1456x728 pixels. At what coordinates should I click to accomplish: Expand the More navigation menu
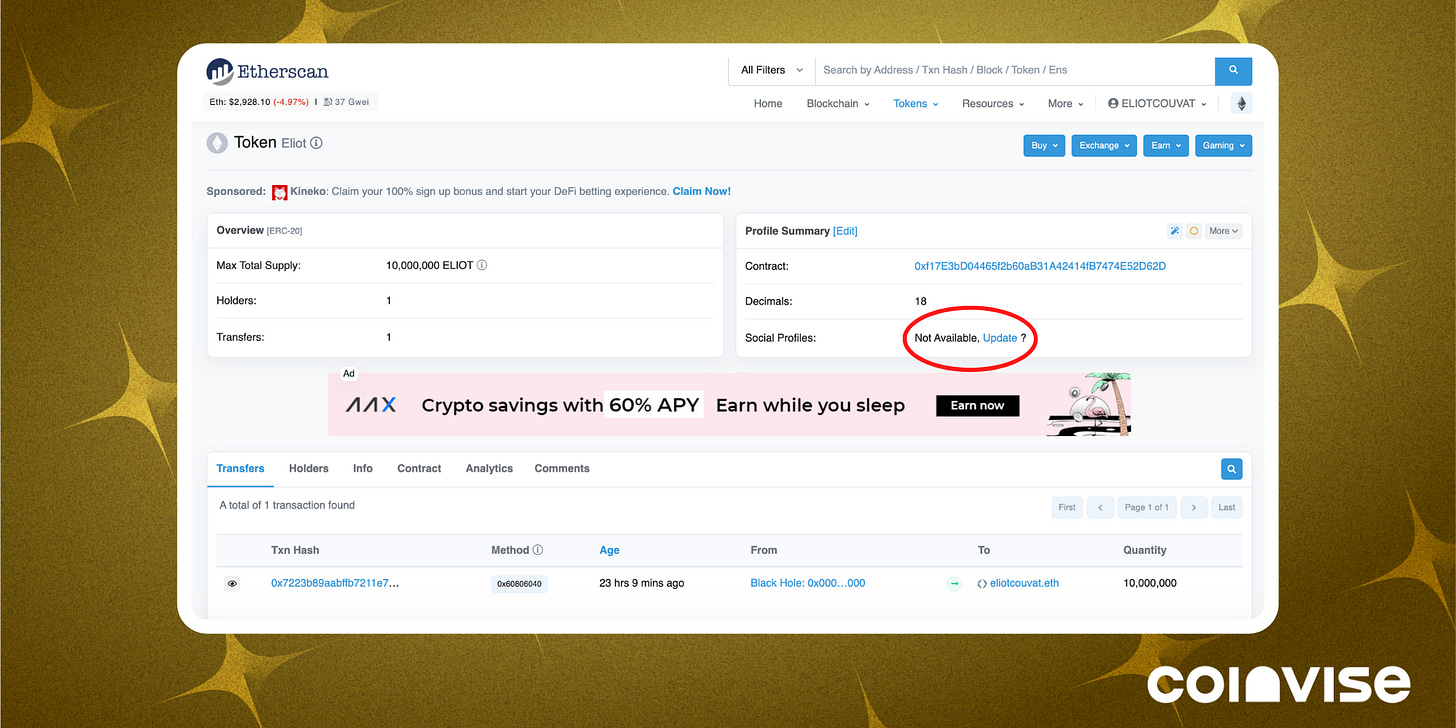(x=1065, y=103)
